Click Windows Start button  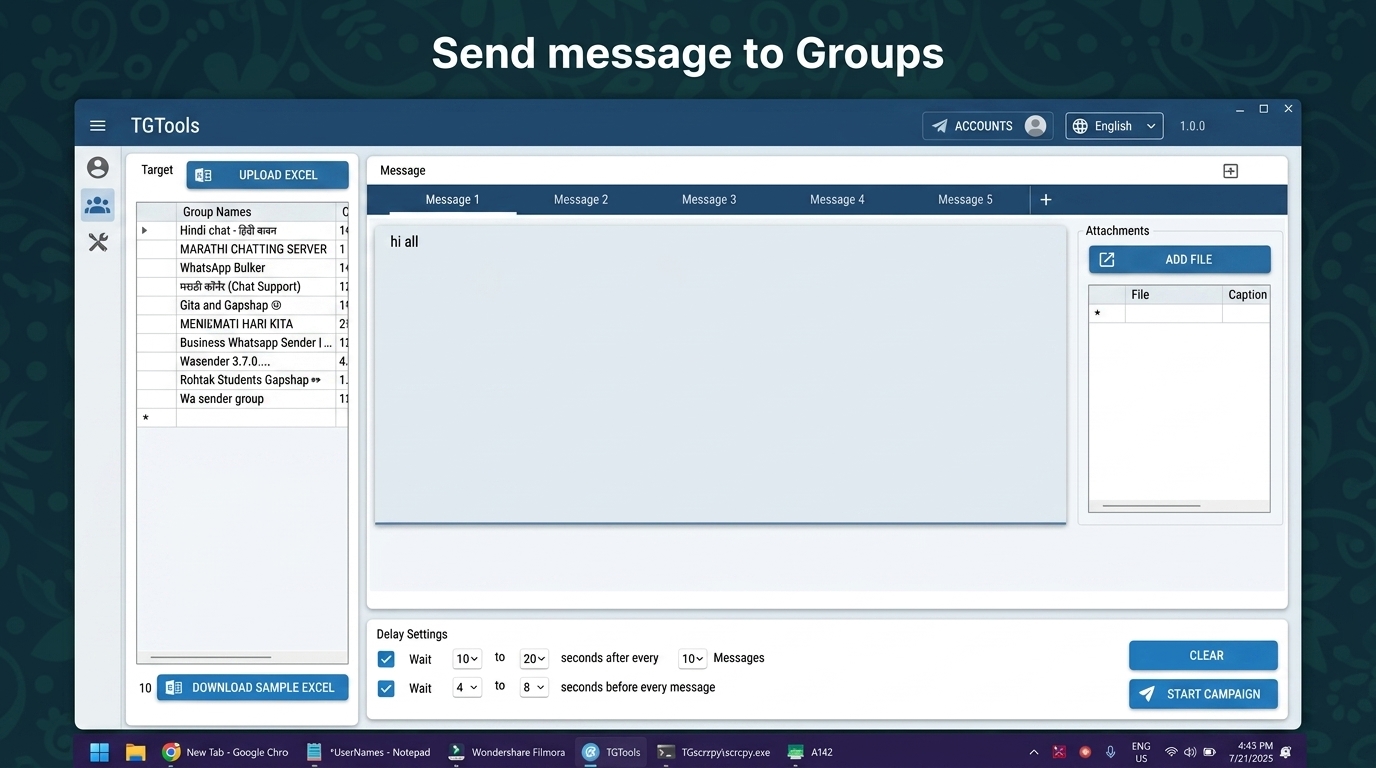100,752
